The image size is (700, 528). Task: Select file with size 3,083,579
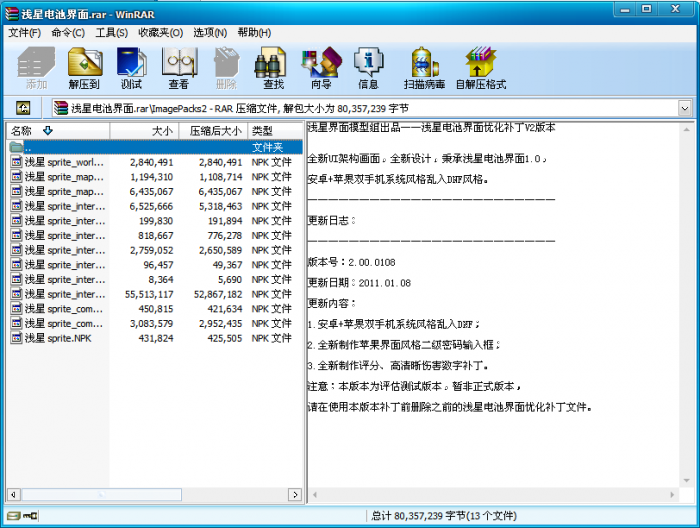tap(155, 324)
